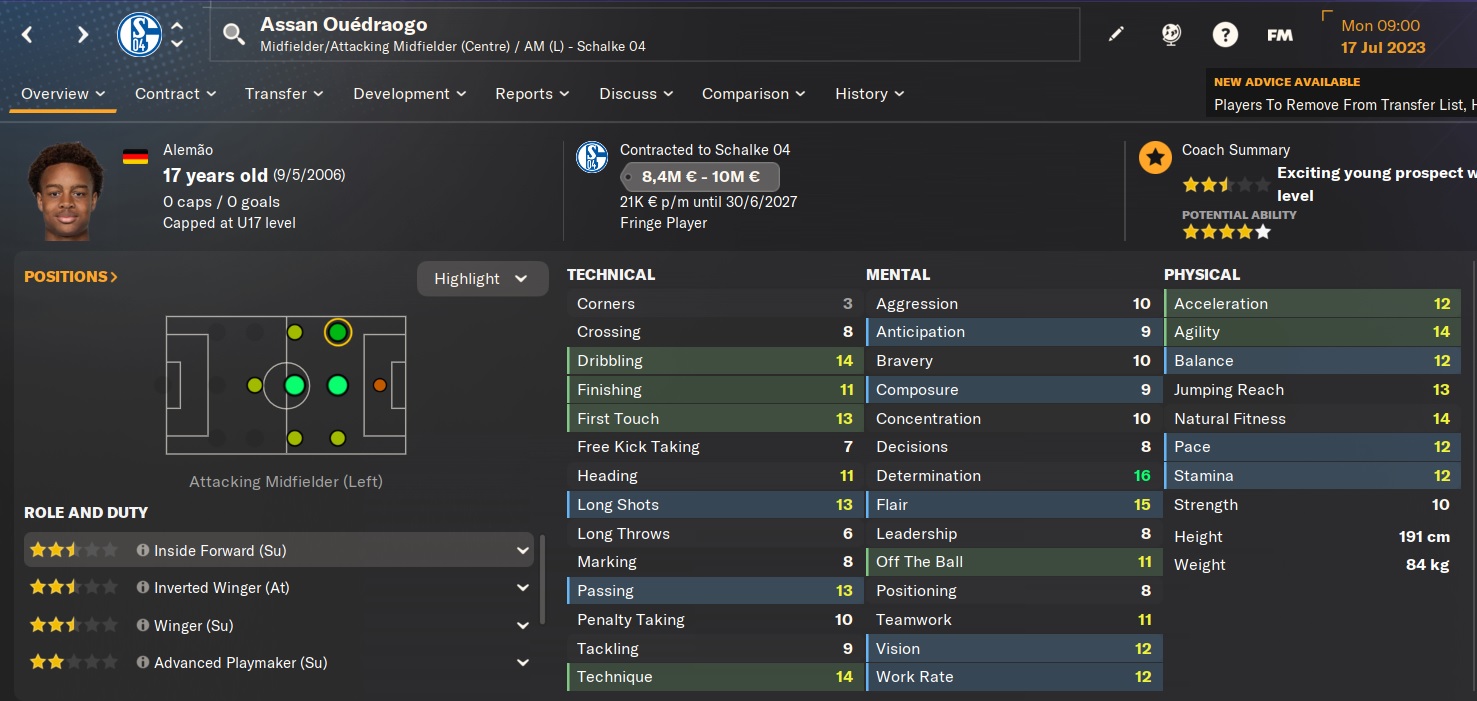Screen dimensions: 1477x701
Task: Click the FM logo menu
Action: pyautogui.click(x=1279, y=35)
